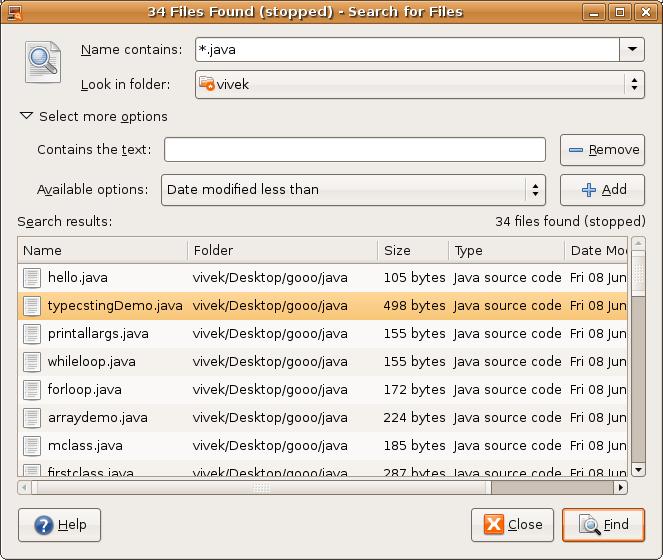The image size is (663, 560).
Task: Click the forloop.java file icon
Action: pos(32,390)
